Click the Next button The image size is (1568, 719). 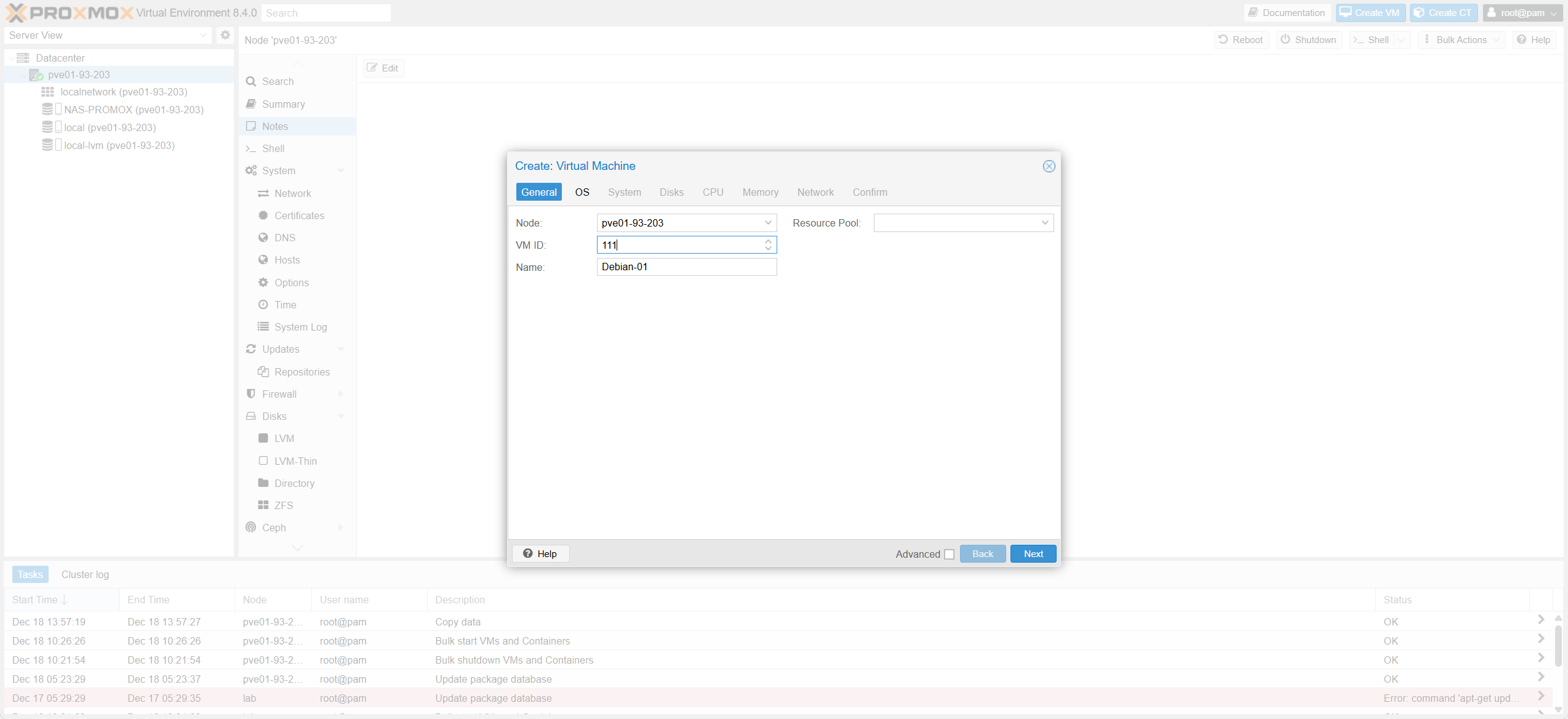(x=1033, y=554)
